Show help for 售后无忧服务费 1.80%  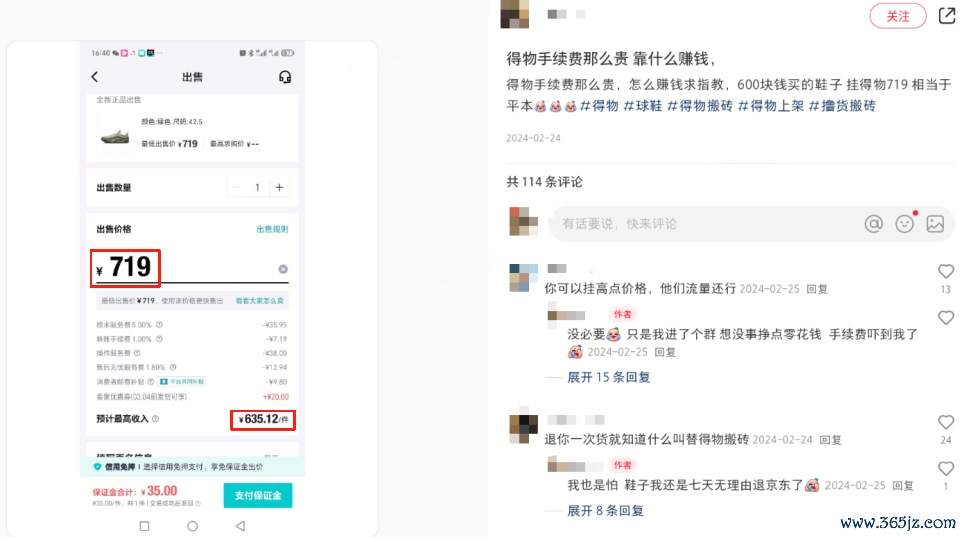[x=173, y=367]
